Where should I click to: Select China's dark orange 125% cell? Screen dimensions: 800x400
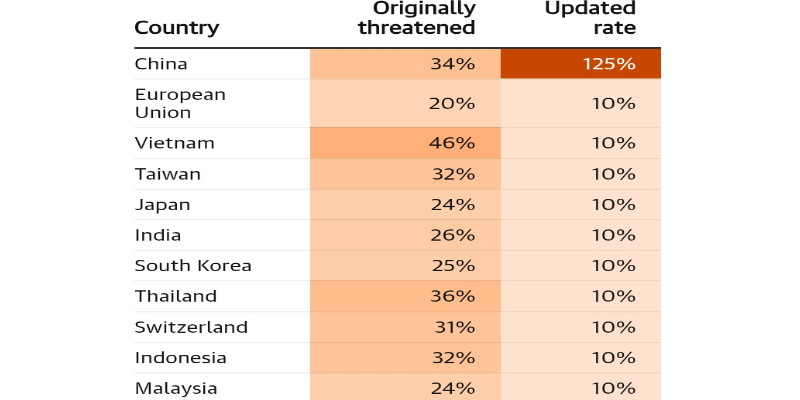point(580,64)
